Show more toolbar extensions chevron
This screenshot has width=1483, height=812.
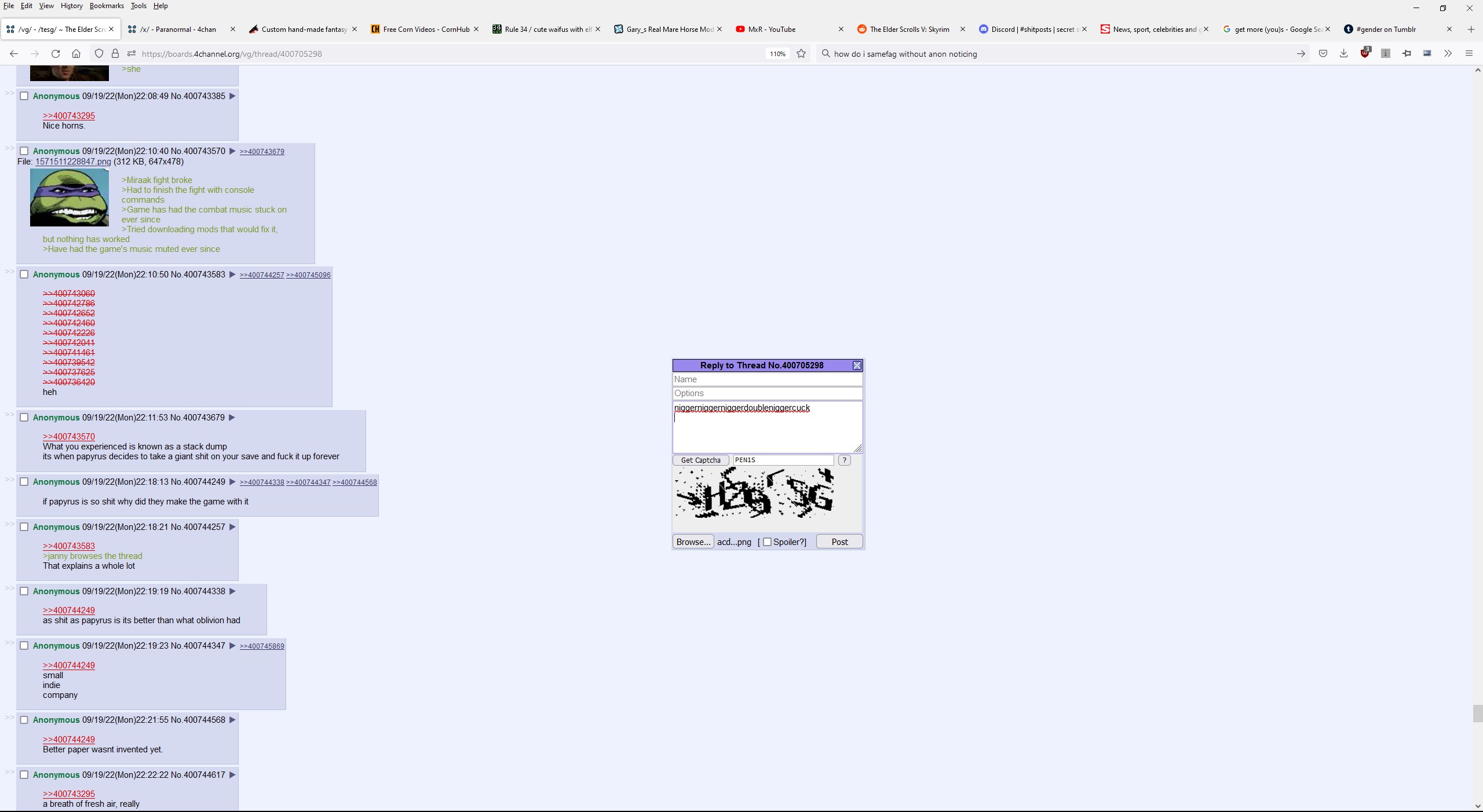point(1448,53)
